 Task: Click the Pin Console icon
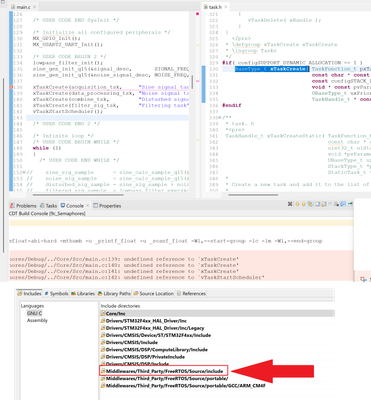point(336,204)
